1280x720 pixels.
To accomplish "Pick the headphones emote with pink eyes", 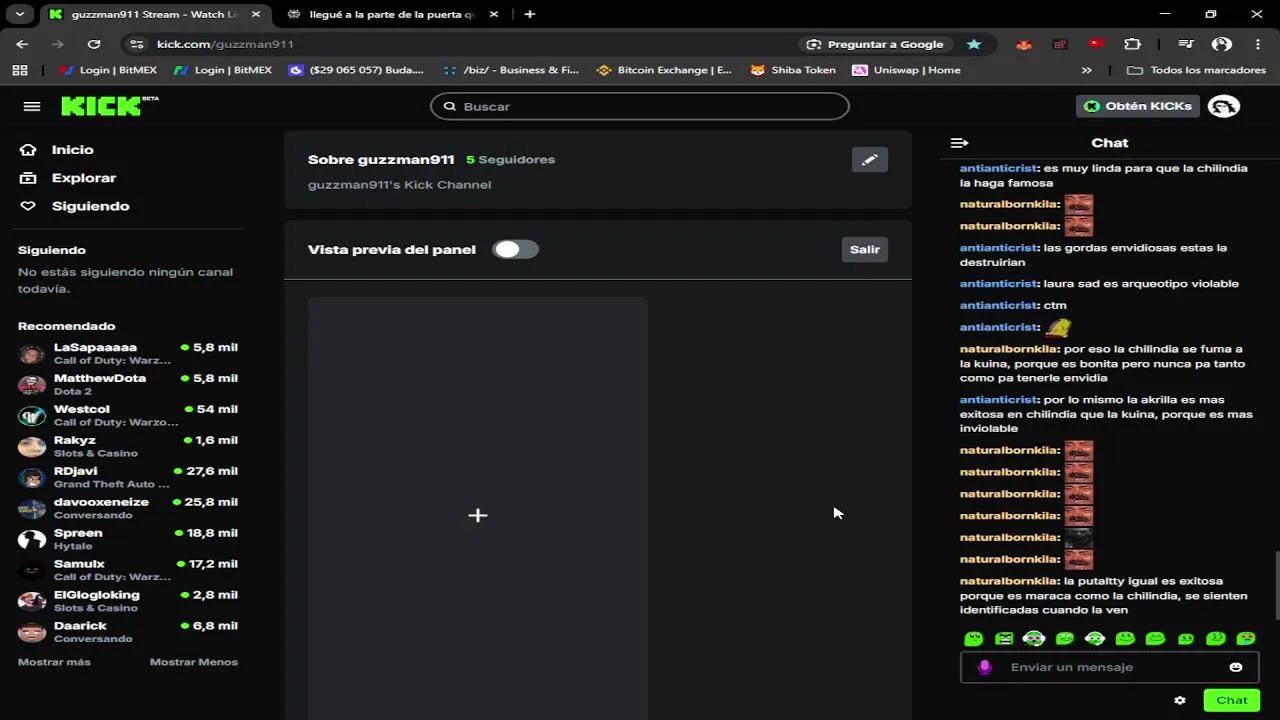I will pyautogui.click(x=1034, y=638).
